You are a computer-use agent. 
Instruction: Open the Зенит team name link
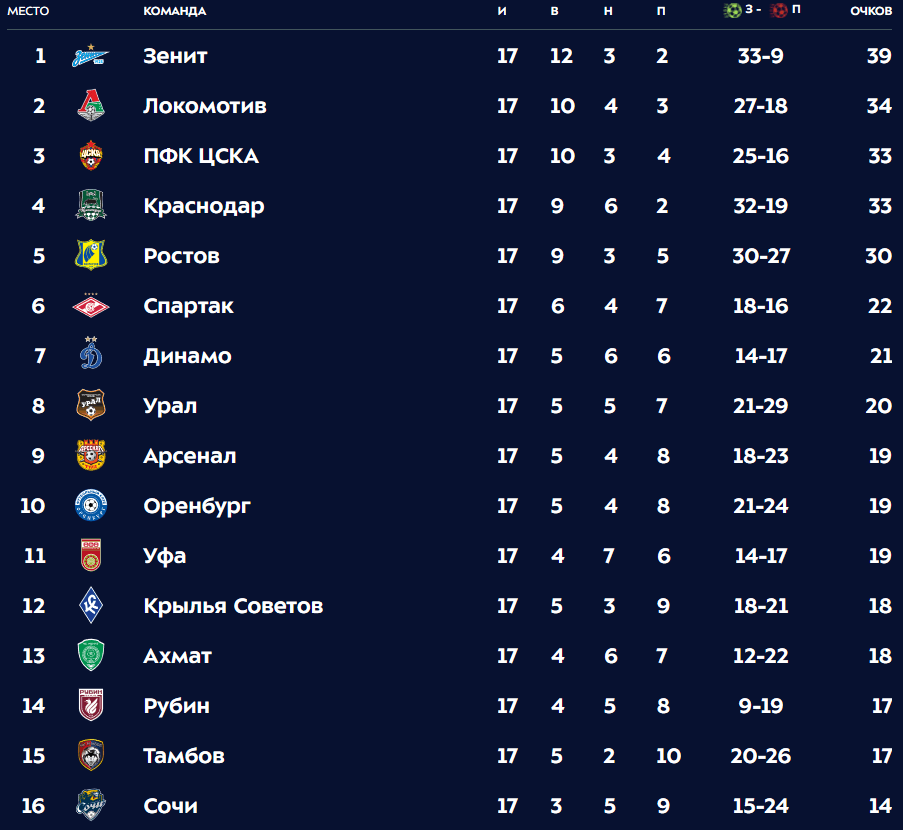point(175,56)
